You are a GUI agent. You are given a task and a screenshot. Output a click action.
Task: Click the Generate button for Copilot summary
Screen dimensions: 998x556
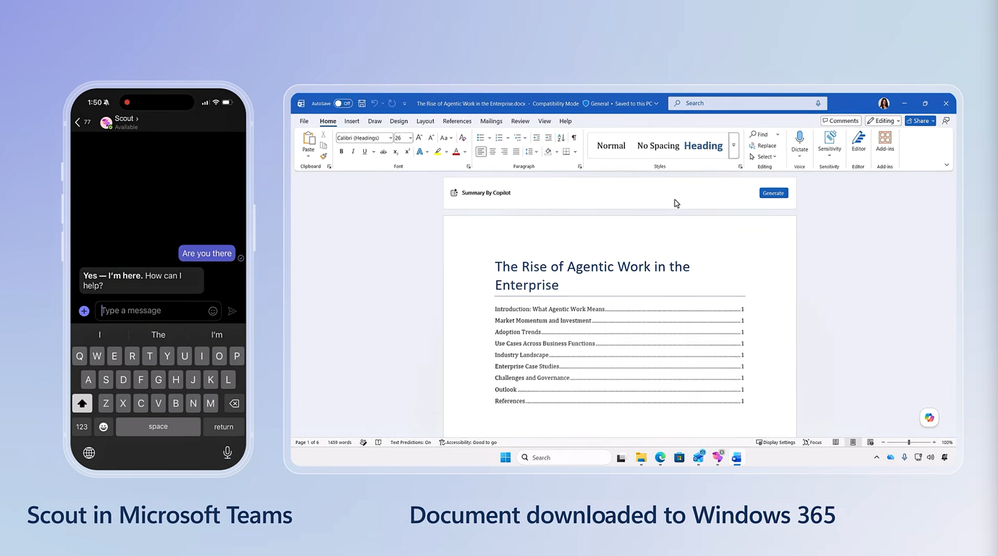coord(773,193)
